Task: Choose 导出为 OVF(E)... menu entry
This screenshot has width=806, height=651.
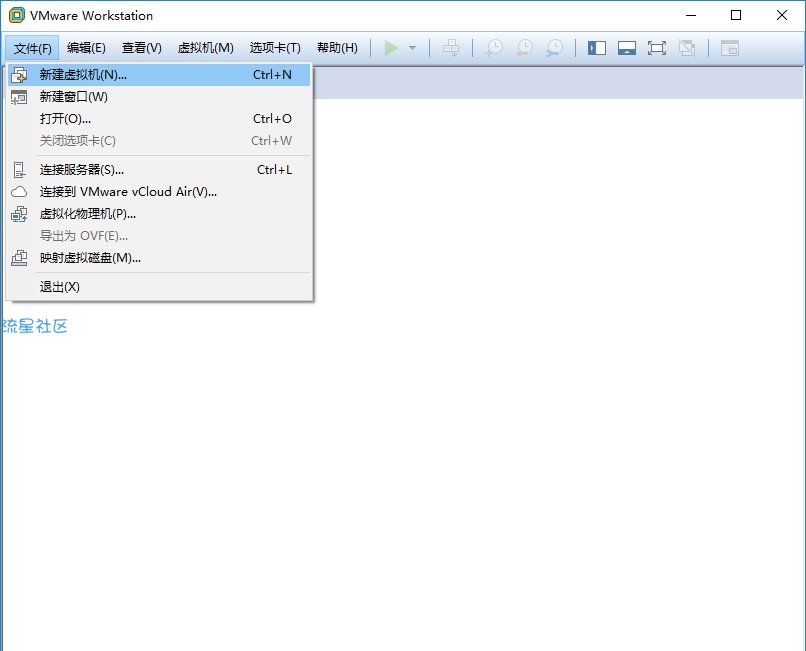Action: tap(159, 236)
